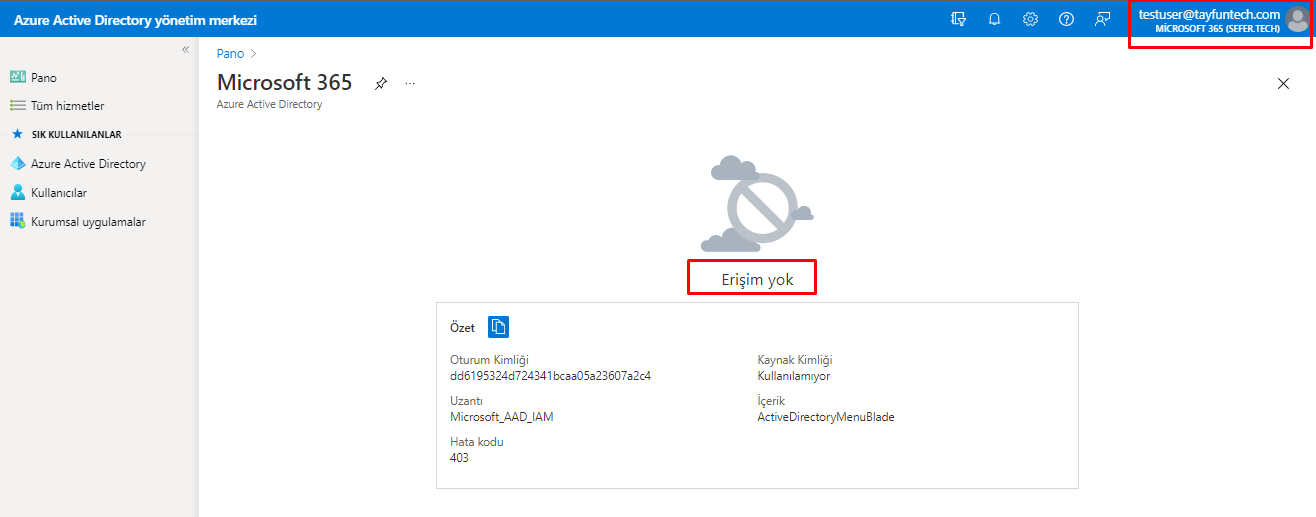Viewport: 1316px width, 517px height.
Task: Open the more options ellipsis menu
Action: click(x=410, y=84)
